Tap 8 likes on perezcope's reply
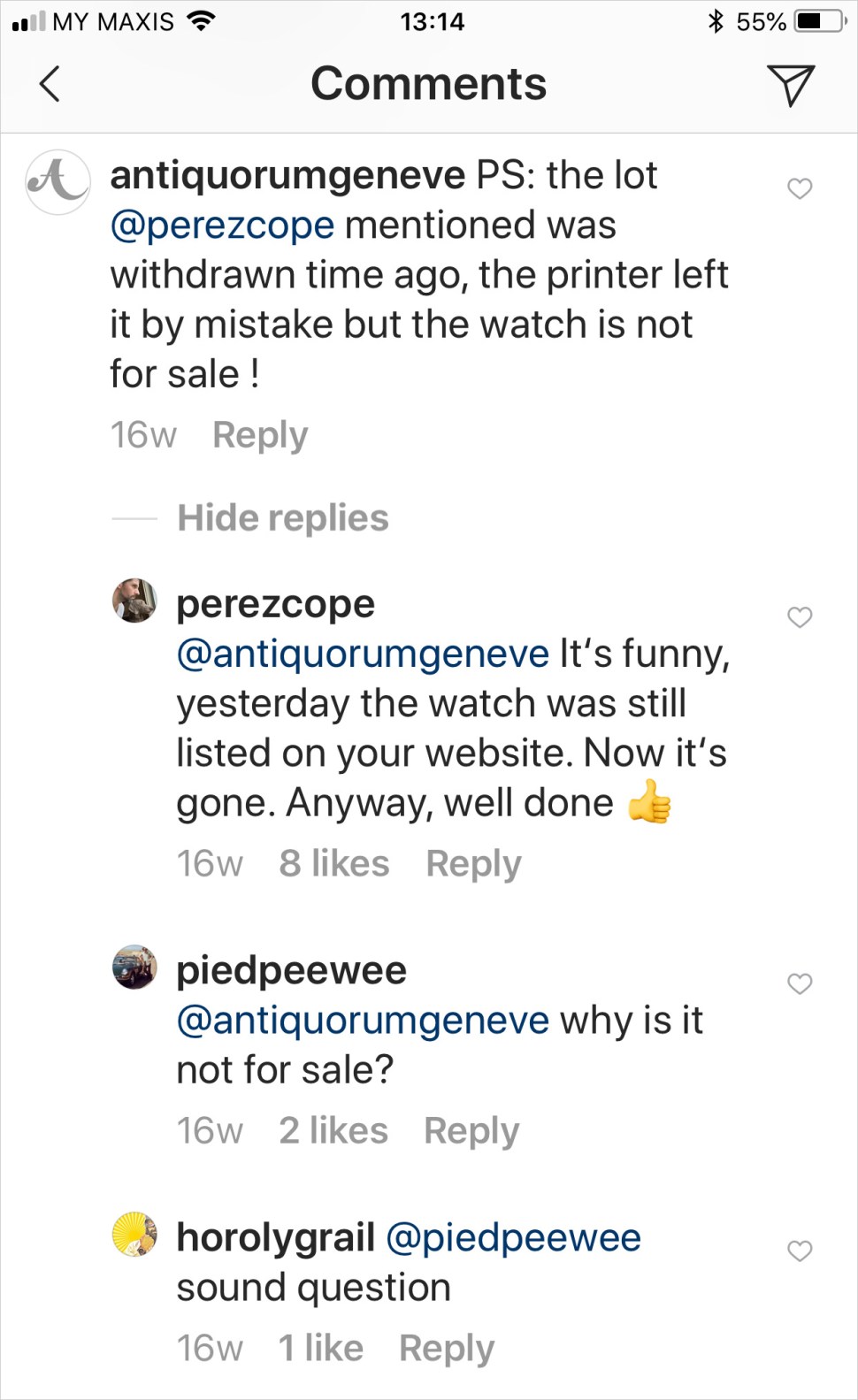 [333, 863]
